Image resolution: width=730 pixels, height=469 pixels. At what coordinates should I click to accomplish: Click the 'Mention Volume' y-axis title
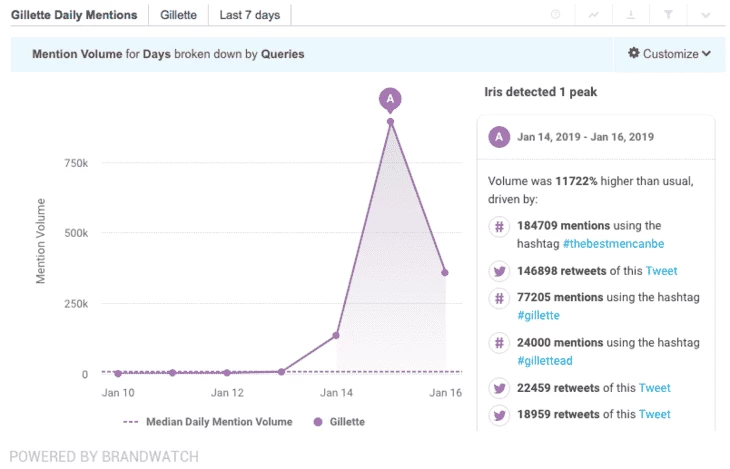[41, 241]
